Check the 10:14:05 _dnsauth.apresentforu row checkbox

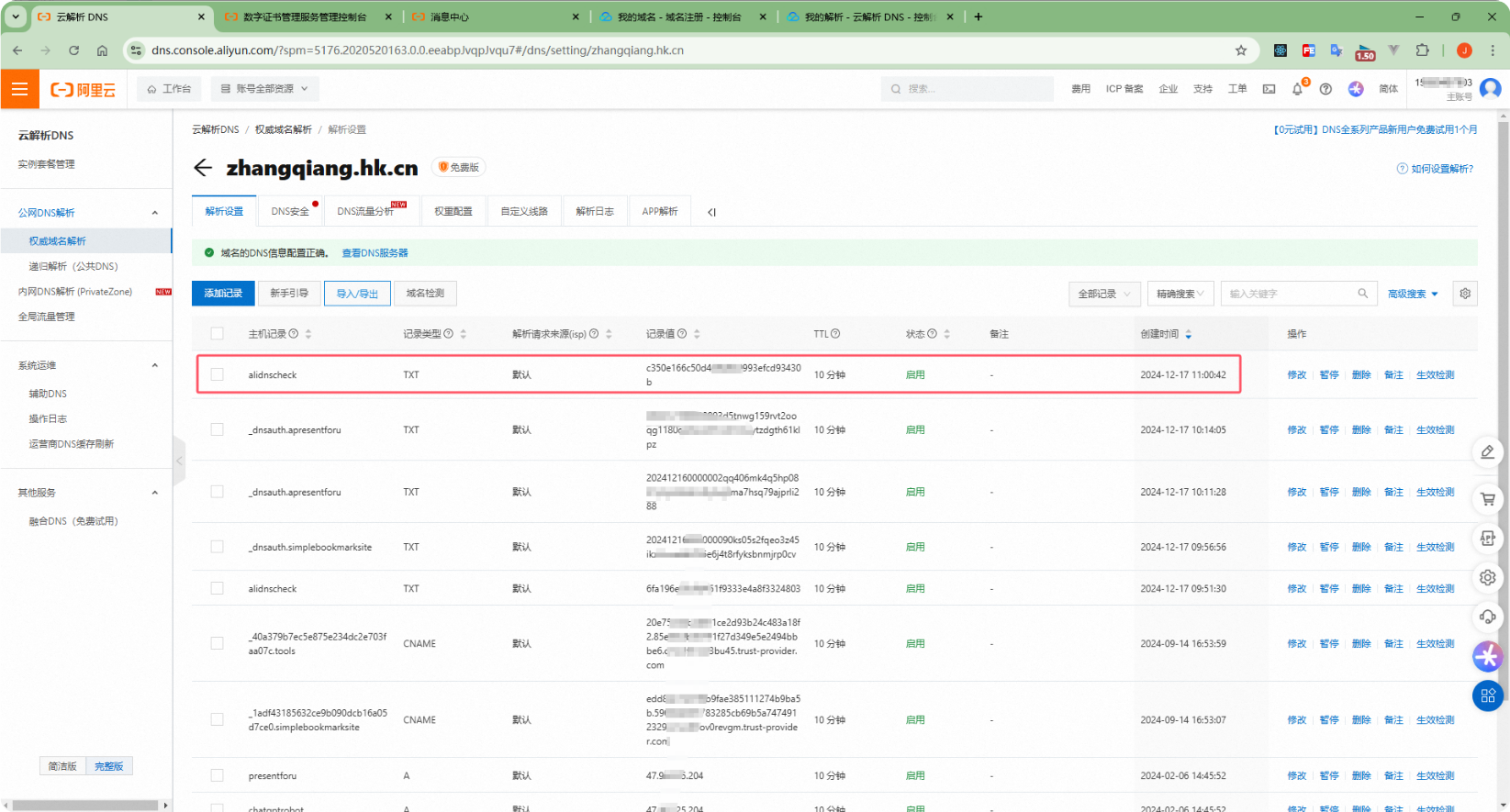click(x=217, y=429)
